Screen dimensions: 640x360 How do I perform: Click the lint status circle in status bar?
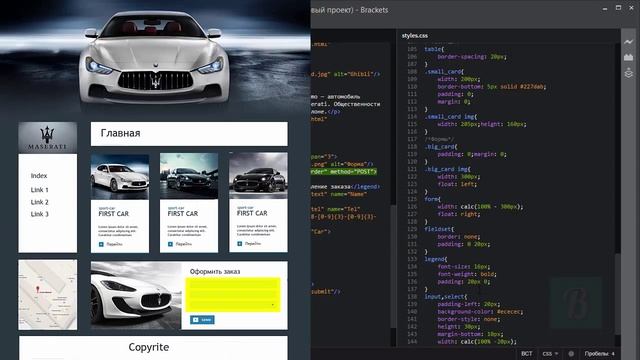tap(571, 353)
